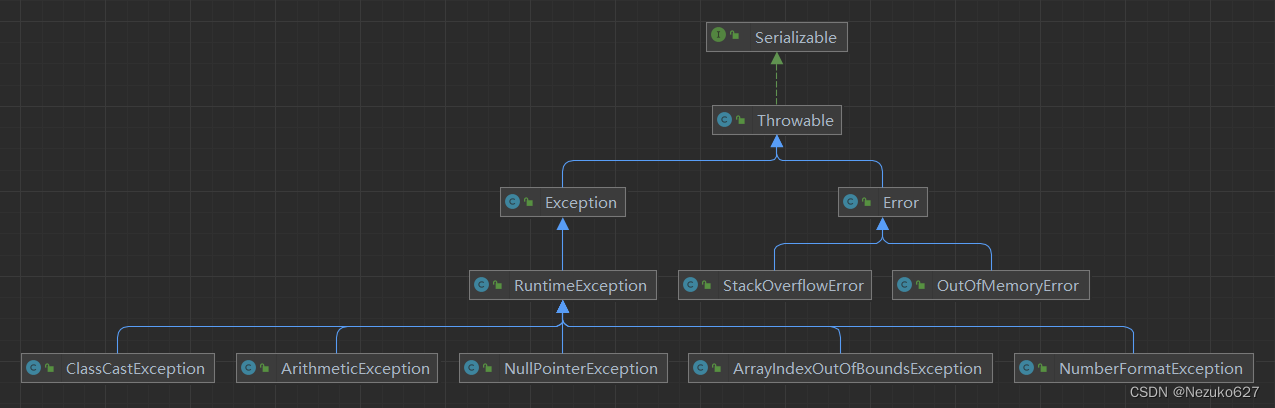The height and width of the screenshot is (408, 1275).
Task: Click the class icon on Exception
Action: point(513,202)
